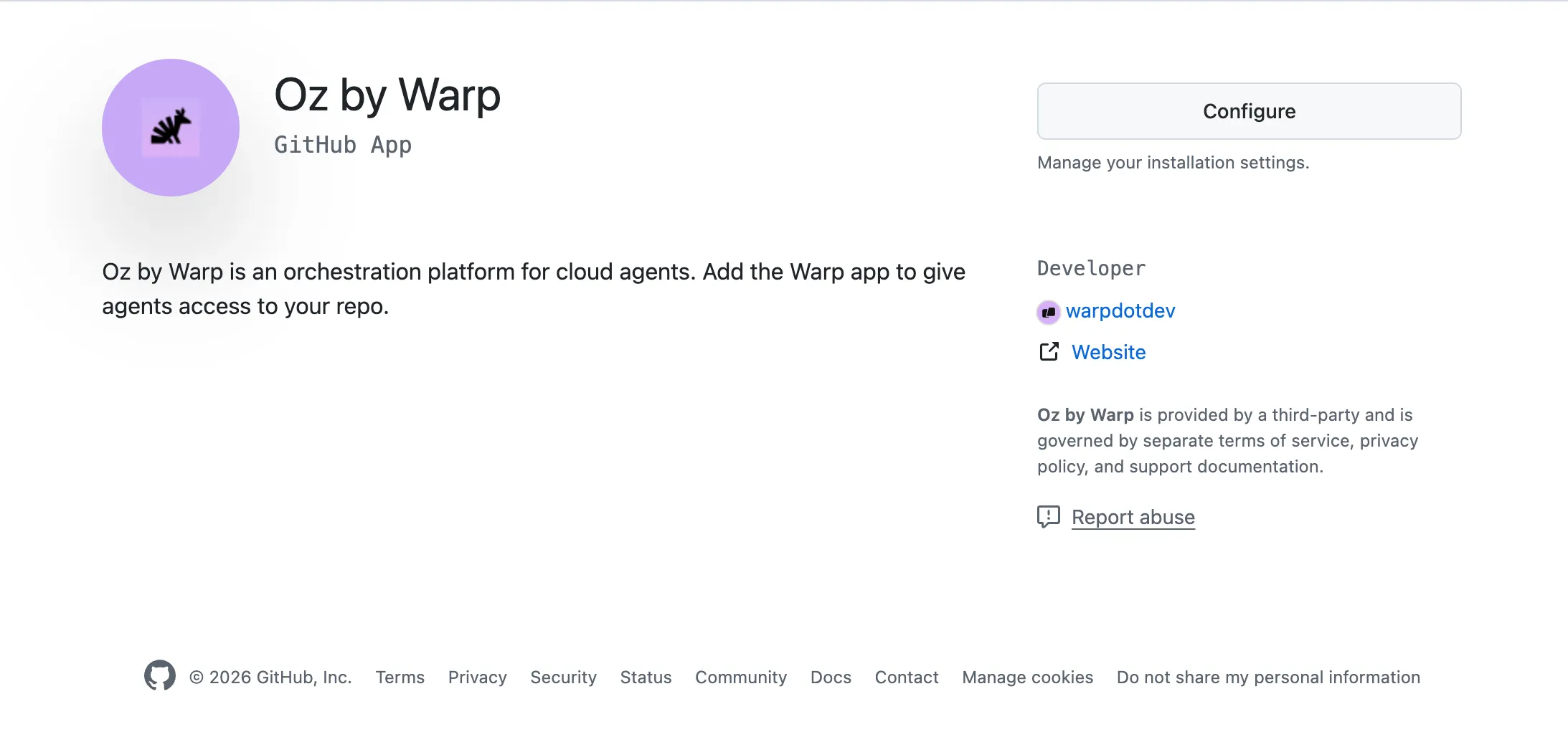
Task: View GitHub Security information
Action: (563, 677)
